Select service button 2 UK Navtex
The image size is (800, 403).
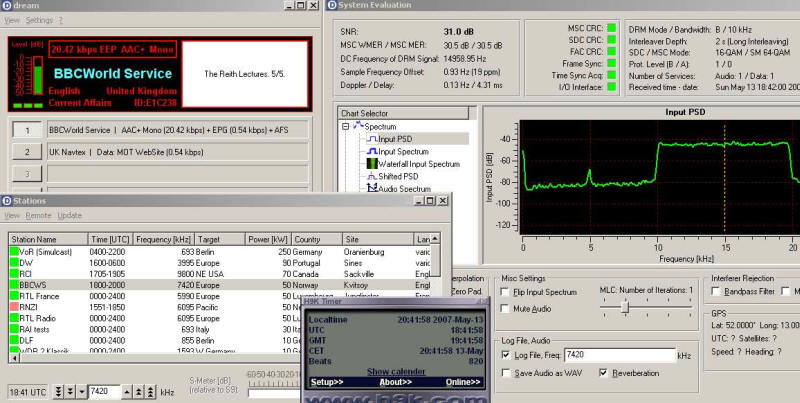point(27,152)
